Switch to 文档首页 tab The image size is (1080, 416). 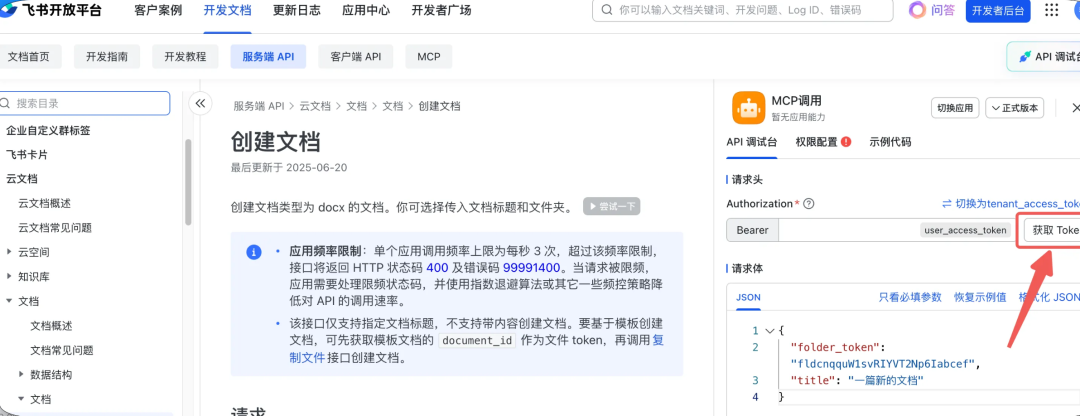click(x=29, y=56)
